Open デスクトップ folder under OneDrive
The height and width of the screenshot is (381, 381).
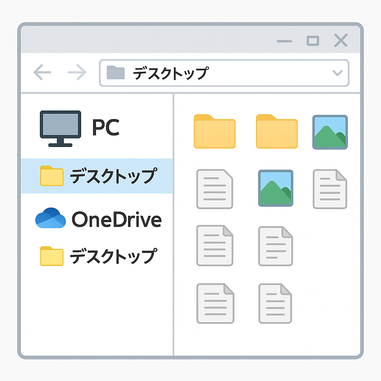click(98, 256)
